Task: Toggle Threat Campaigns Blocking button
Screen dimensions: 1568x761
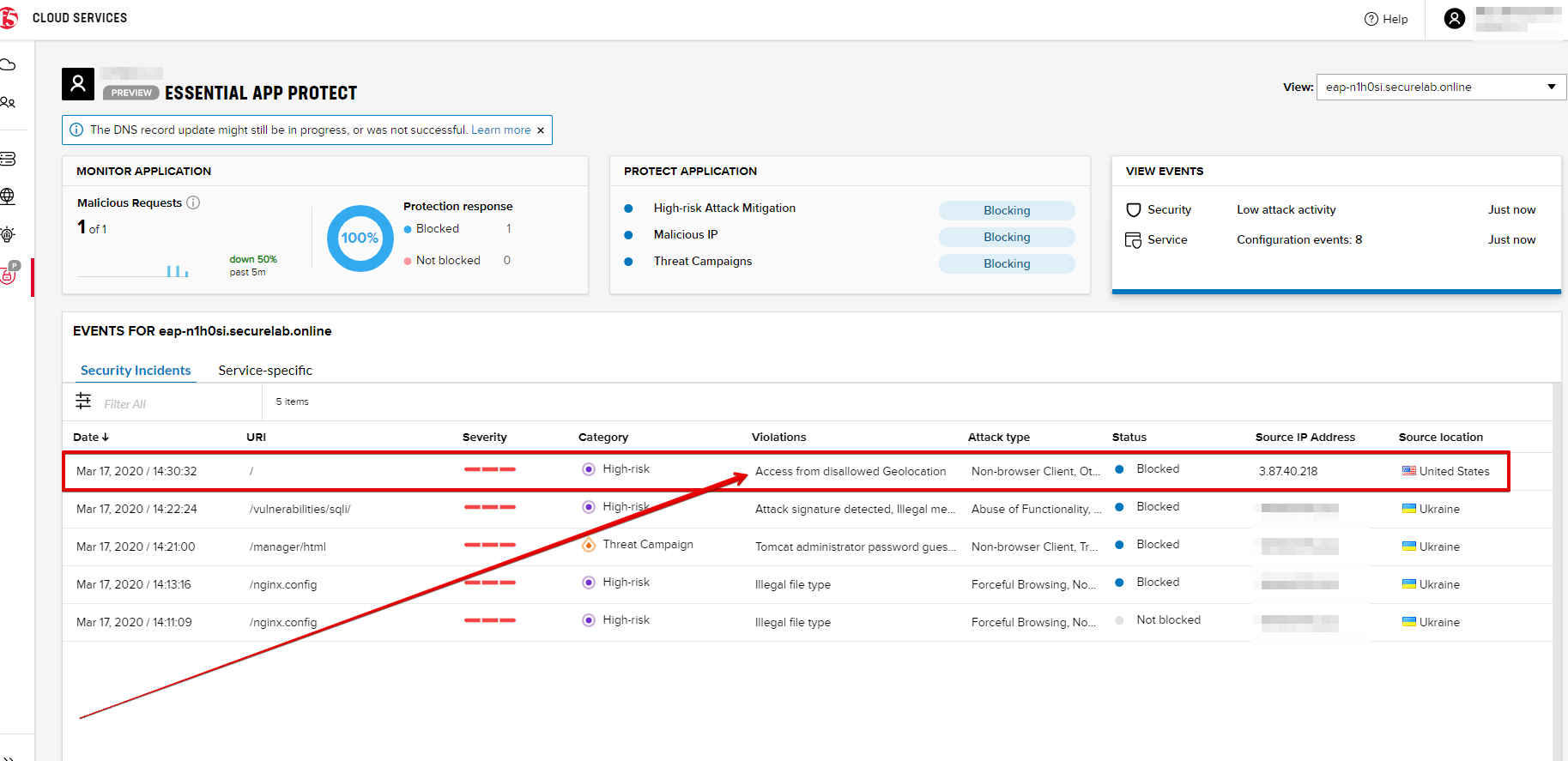Action: (1007, 263)
